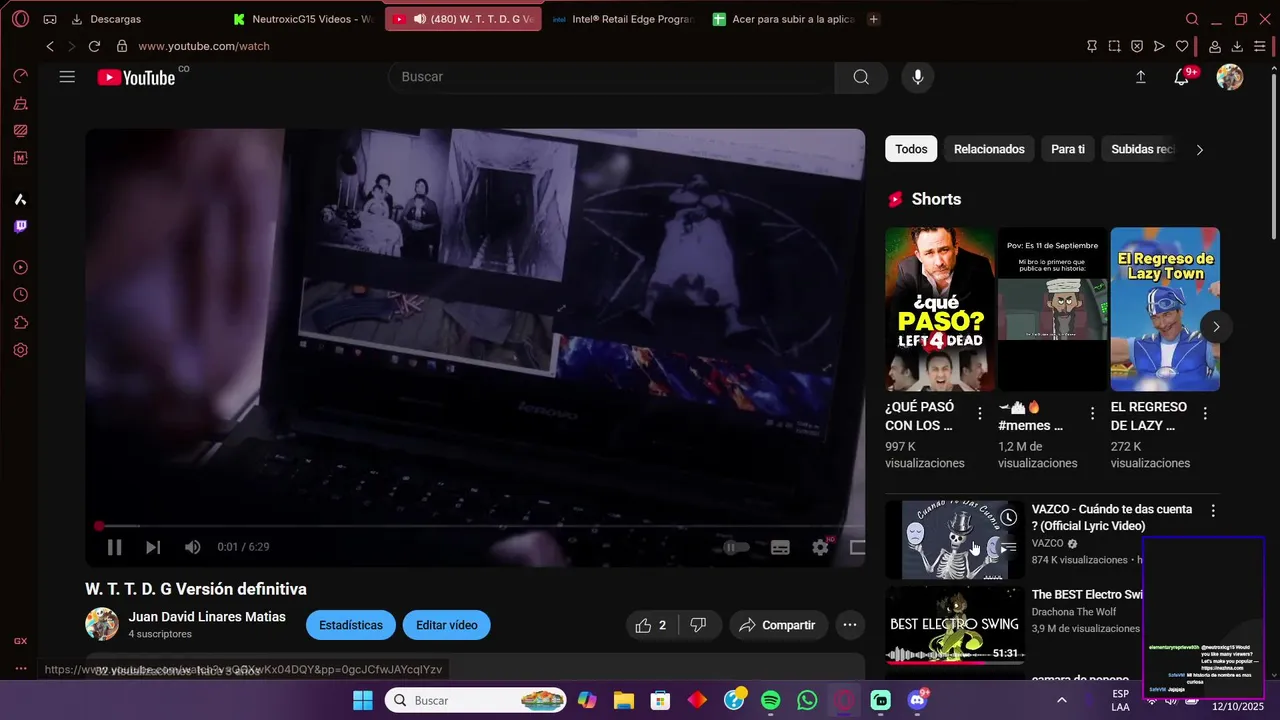Open YouTube guide hamburger menu

click(x=67, y=77)
